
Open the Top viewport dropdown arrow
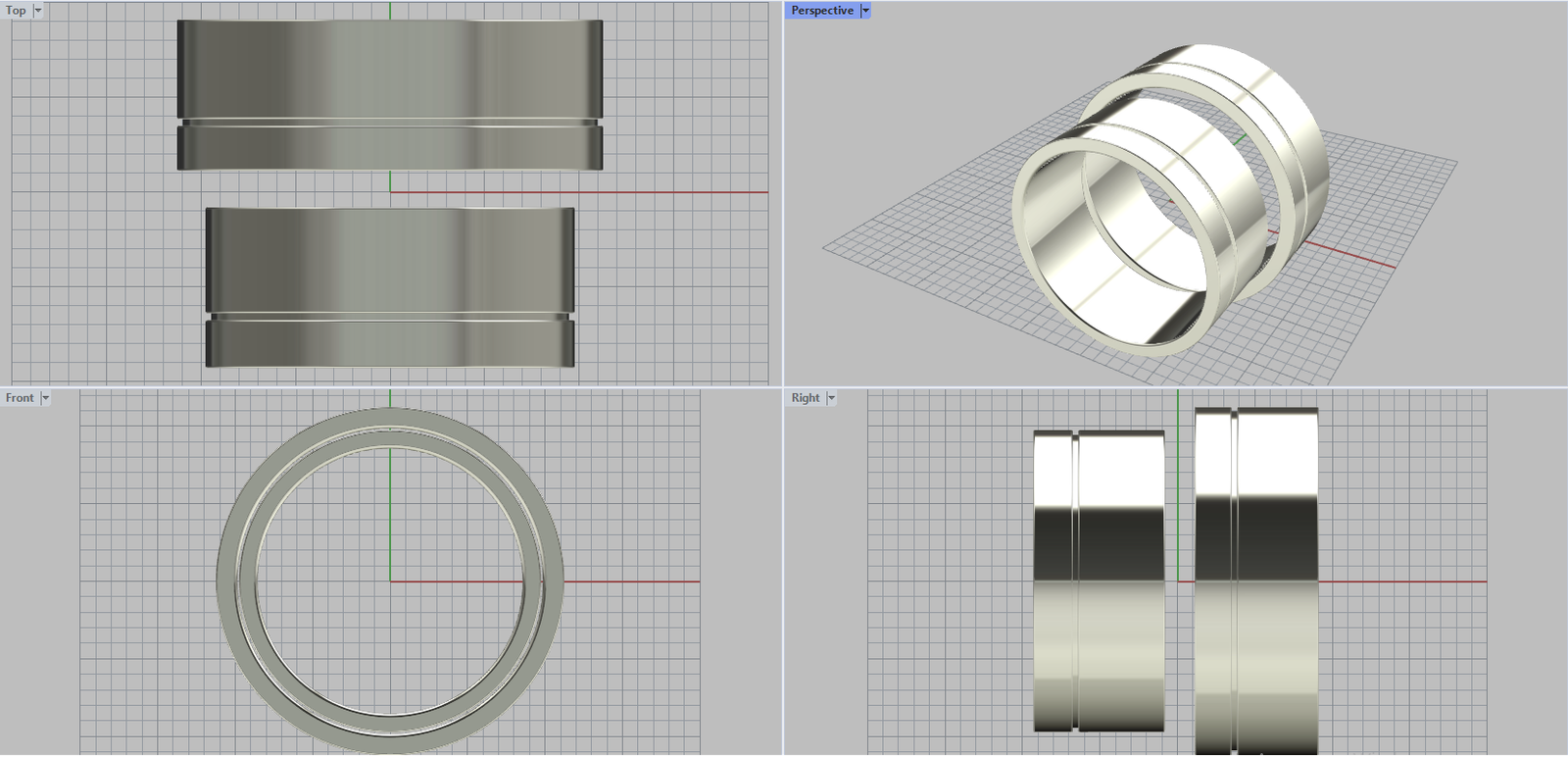click(x=38, y=11)
